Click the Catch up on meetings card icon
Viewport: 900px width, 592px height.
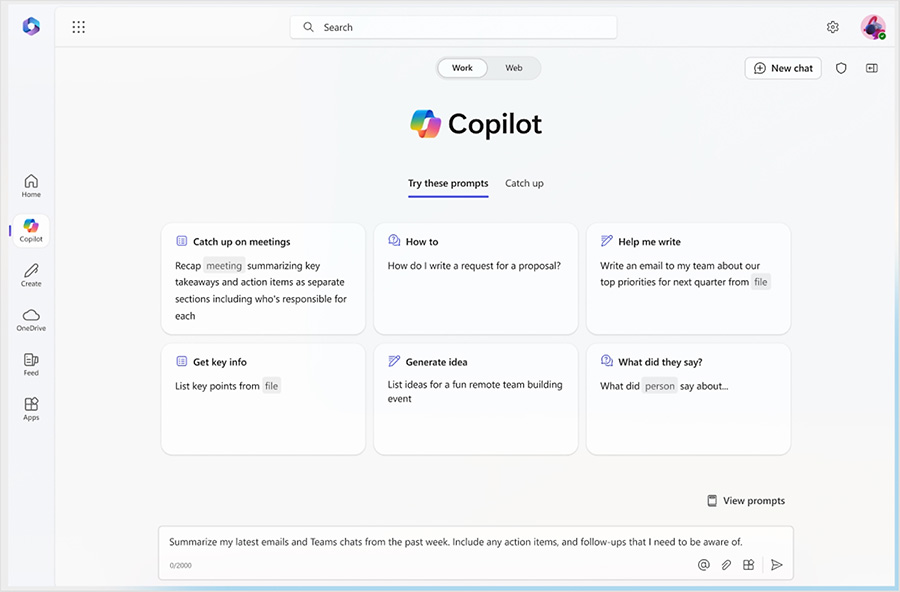(x=181, y=241)
